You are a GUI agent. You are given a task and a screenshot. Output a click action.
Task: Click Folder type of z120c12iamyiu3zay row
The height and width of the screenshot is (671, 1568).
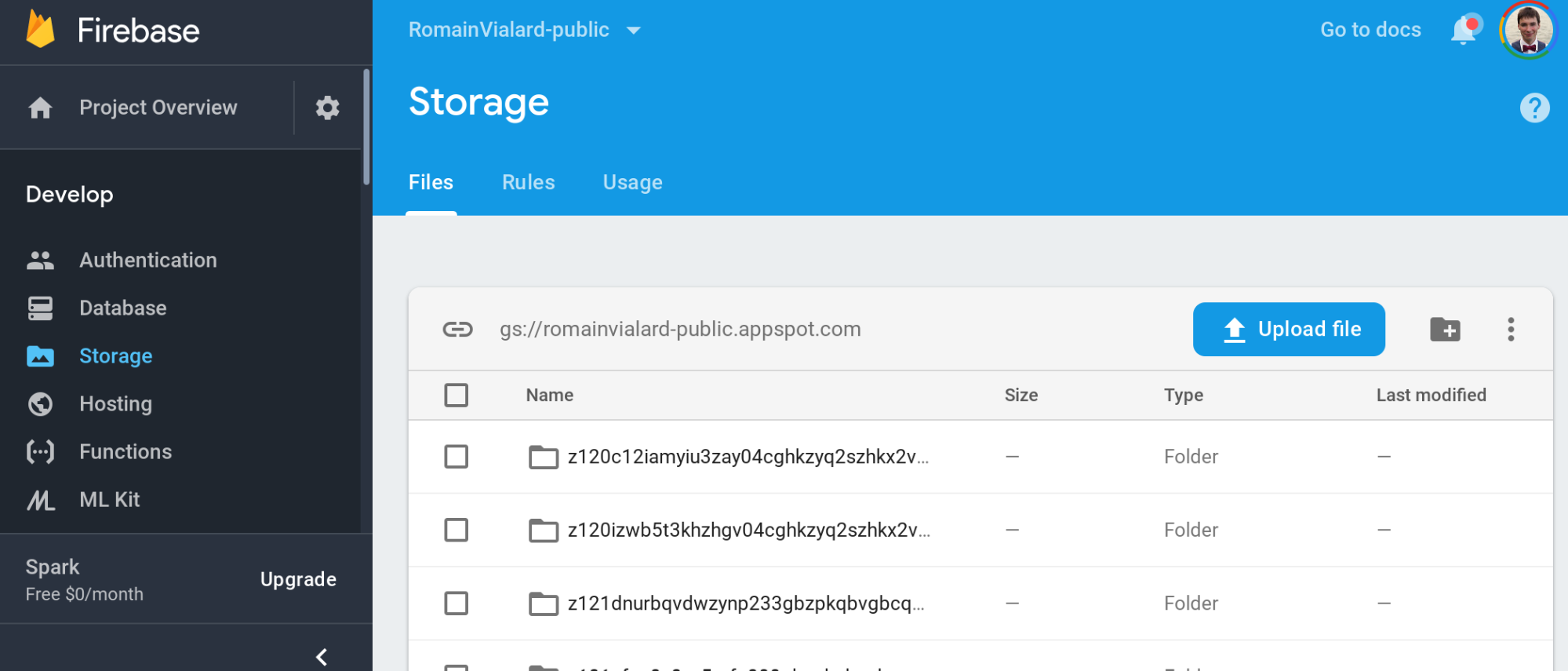(1191, 457)
